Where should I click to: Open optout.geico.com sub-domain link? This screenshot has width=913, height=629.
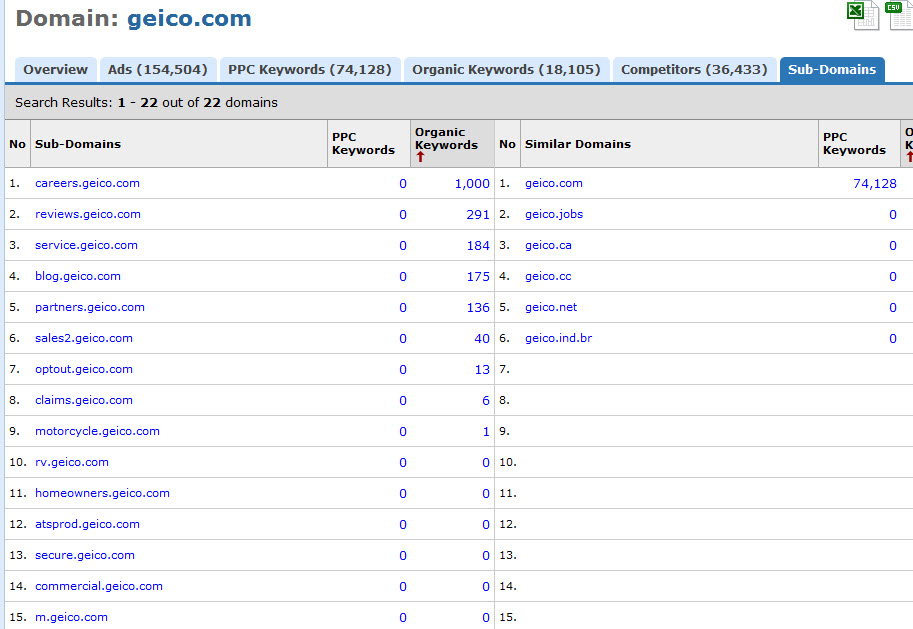[84, 369]
